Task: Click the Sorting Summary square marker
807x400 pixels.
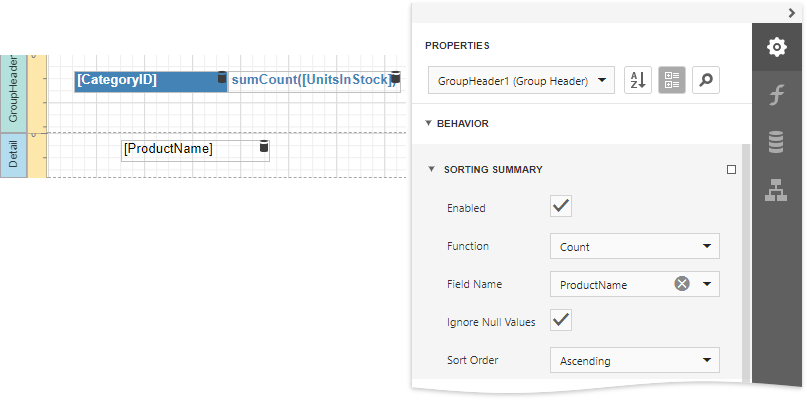Action: click(x=731, y=170)
